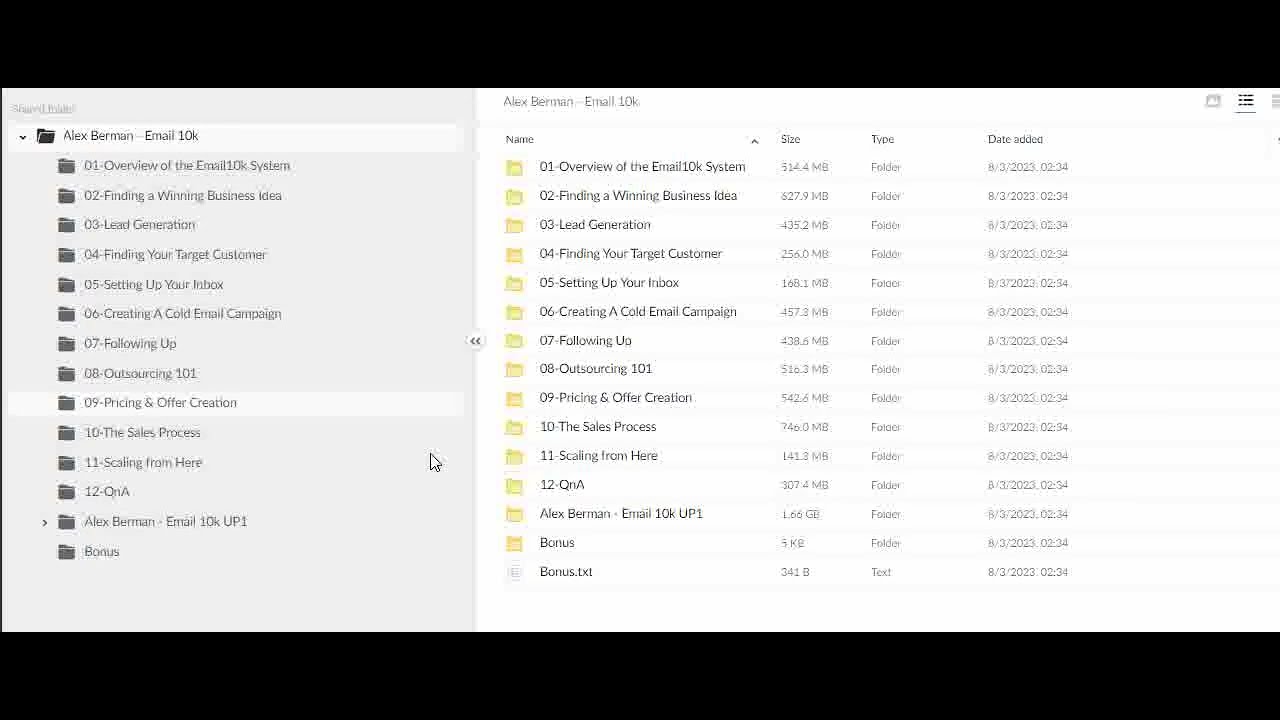Select 12-QnA in sidebar tree
Screen dimensions: 1280x720
tap(107, 492)
